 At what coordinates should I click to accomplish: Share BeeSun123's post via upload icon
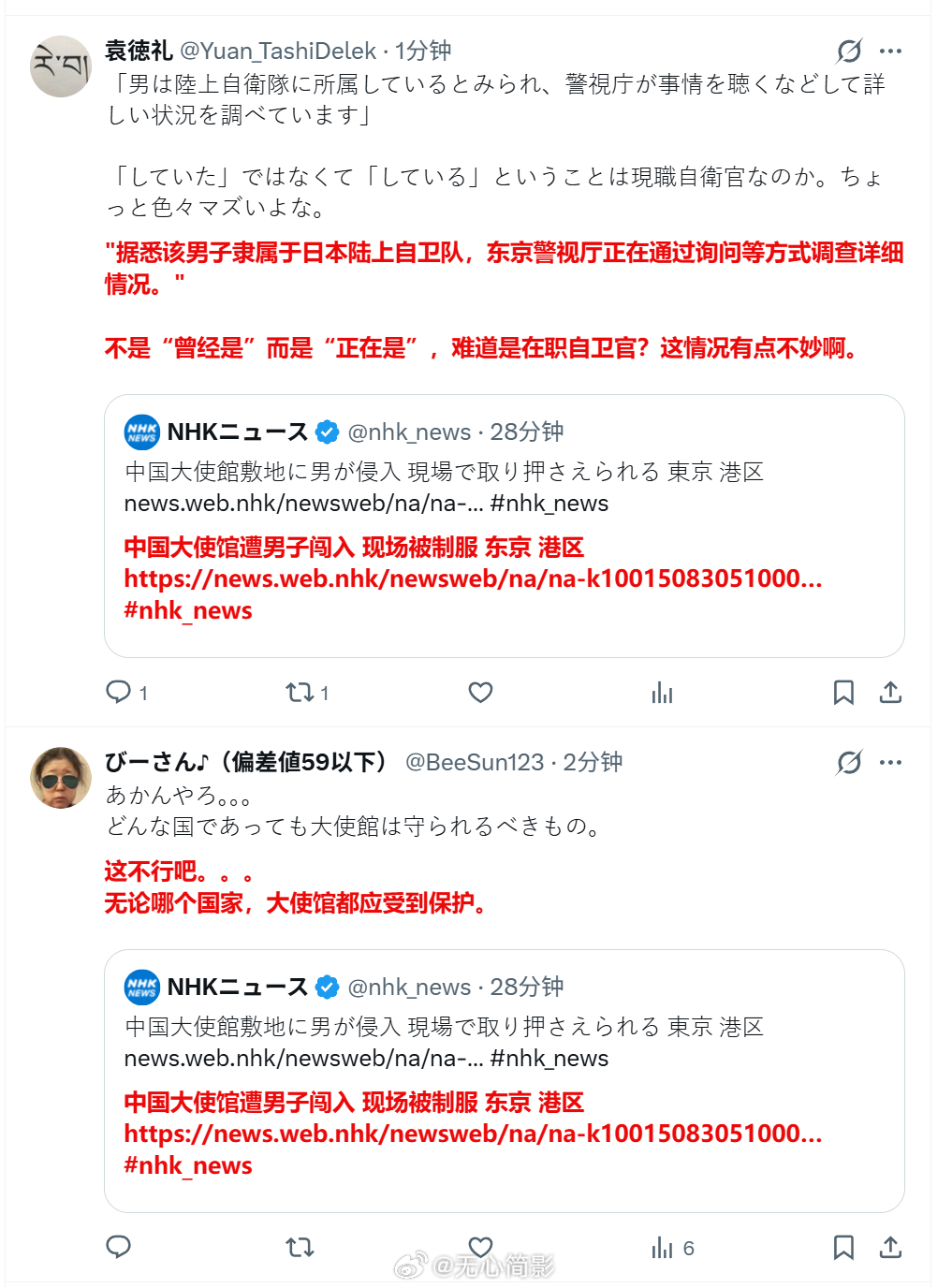point(890,1247)
